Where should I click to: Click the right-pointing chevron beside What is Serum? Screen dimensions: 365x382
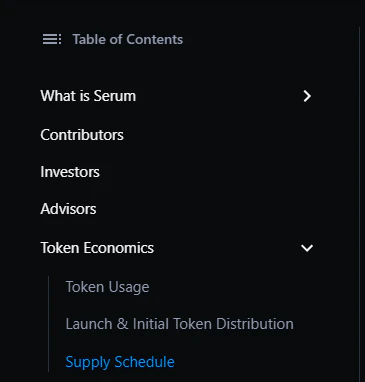pos(307,96)
